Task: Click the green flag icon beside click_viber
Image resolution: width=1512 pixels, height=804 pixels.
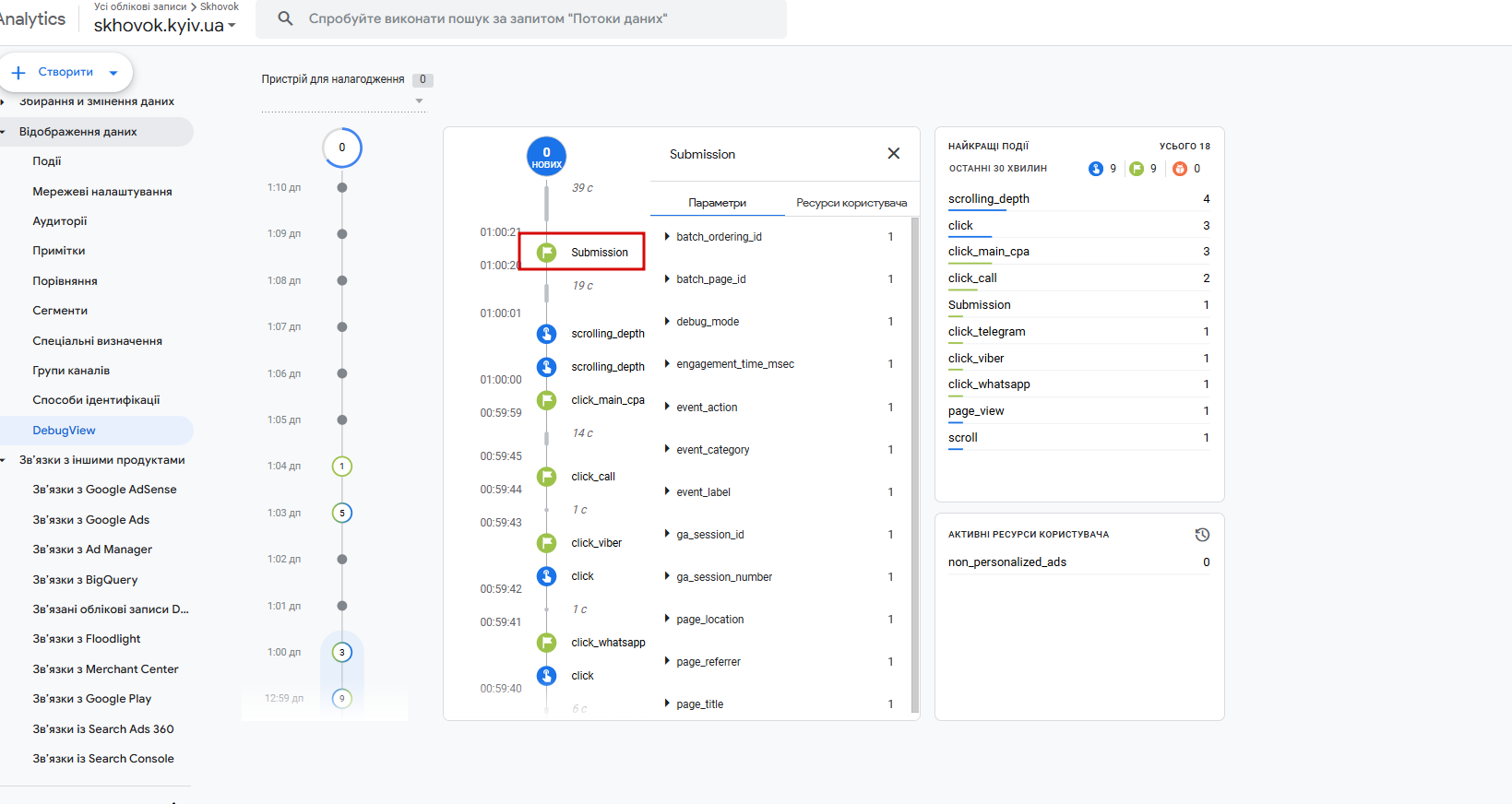Action: pyautogui.click(x=547, y=543)
